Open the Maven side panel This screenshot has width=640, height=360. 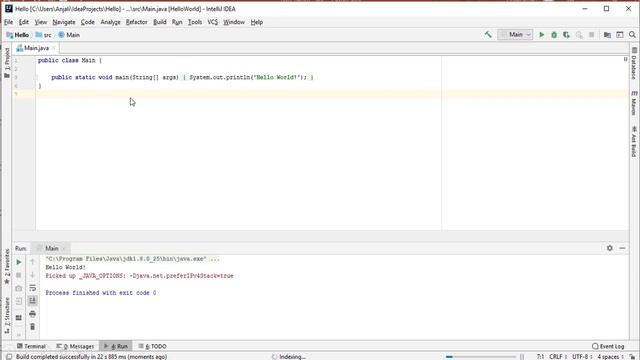(x=634, y=103)
